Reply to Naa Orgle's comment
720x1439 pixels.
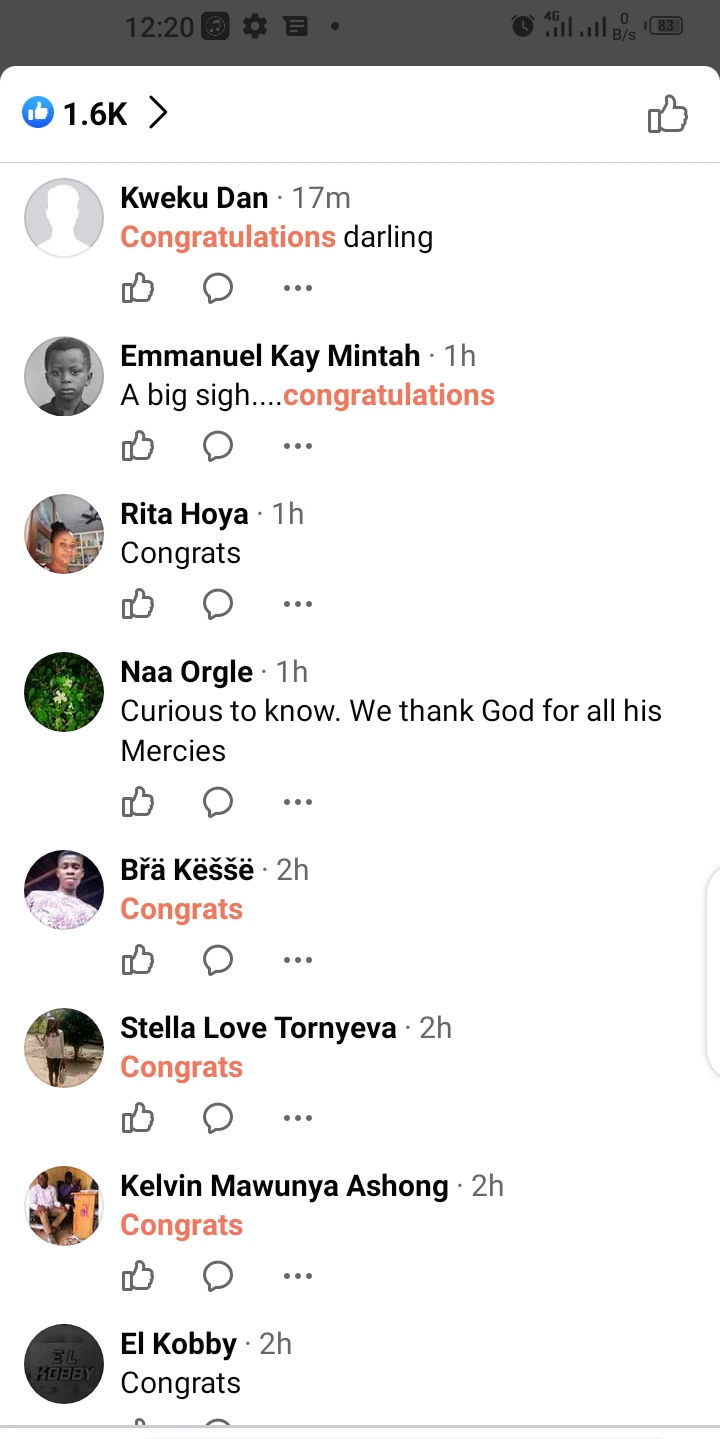[x=217, y=803]
